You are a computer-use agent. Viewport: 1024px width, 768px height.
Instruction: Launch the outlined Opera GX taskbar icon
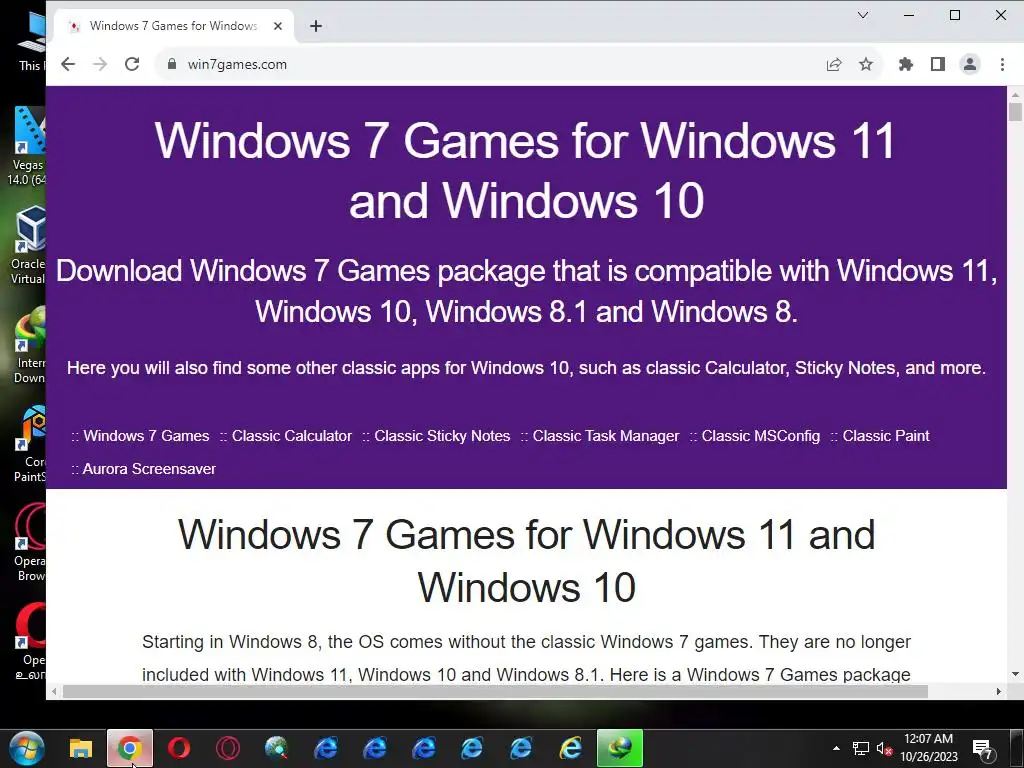pyautogui.click(x=228, y=748)
